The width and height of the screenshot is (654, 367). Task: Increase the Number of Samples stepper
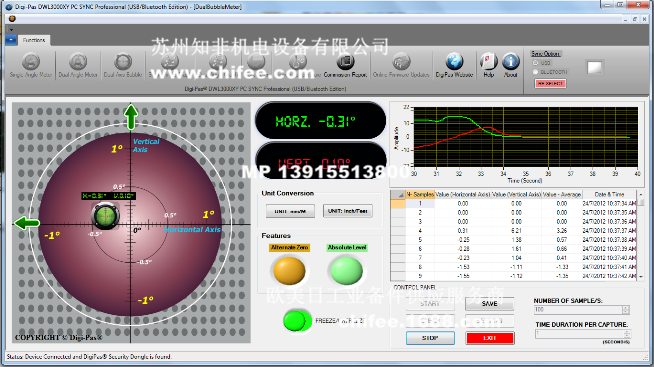click(626, 308)
